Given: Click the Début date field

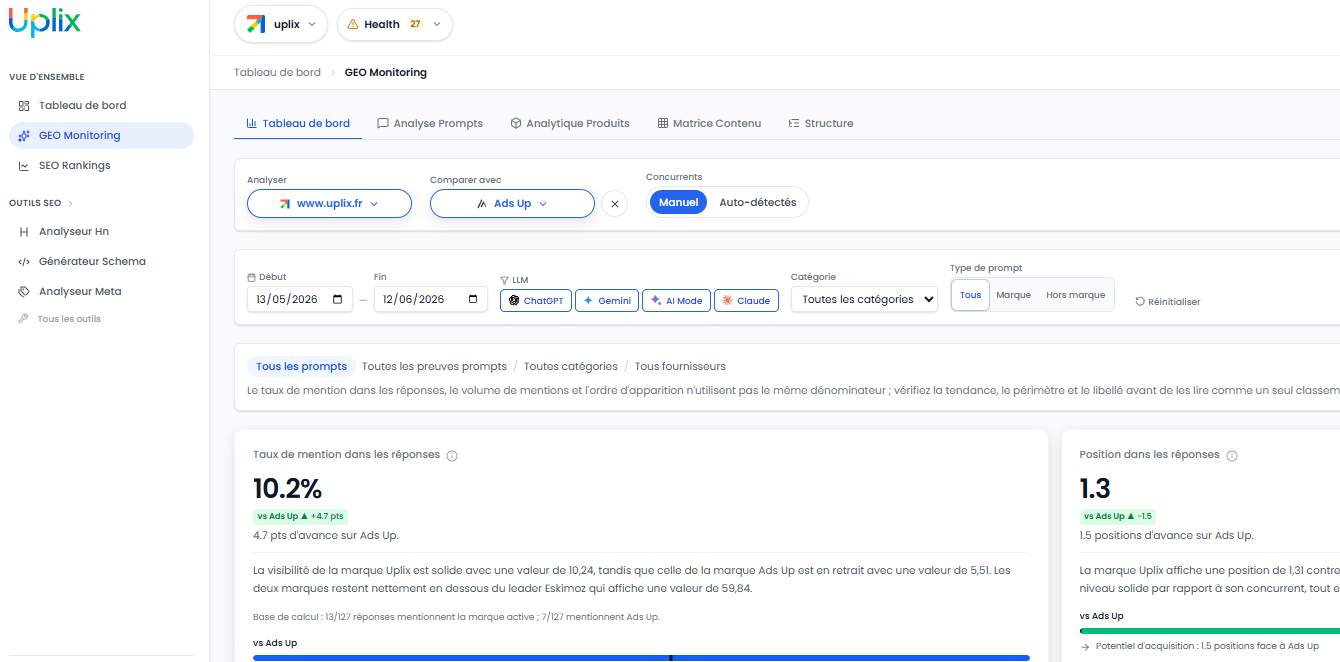Looking at the screenshot, I should pyautogui.click(x=299, y=299).
